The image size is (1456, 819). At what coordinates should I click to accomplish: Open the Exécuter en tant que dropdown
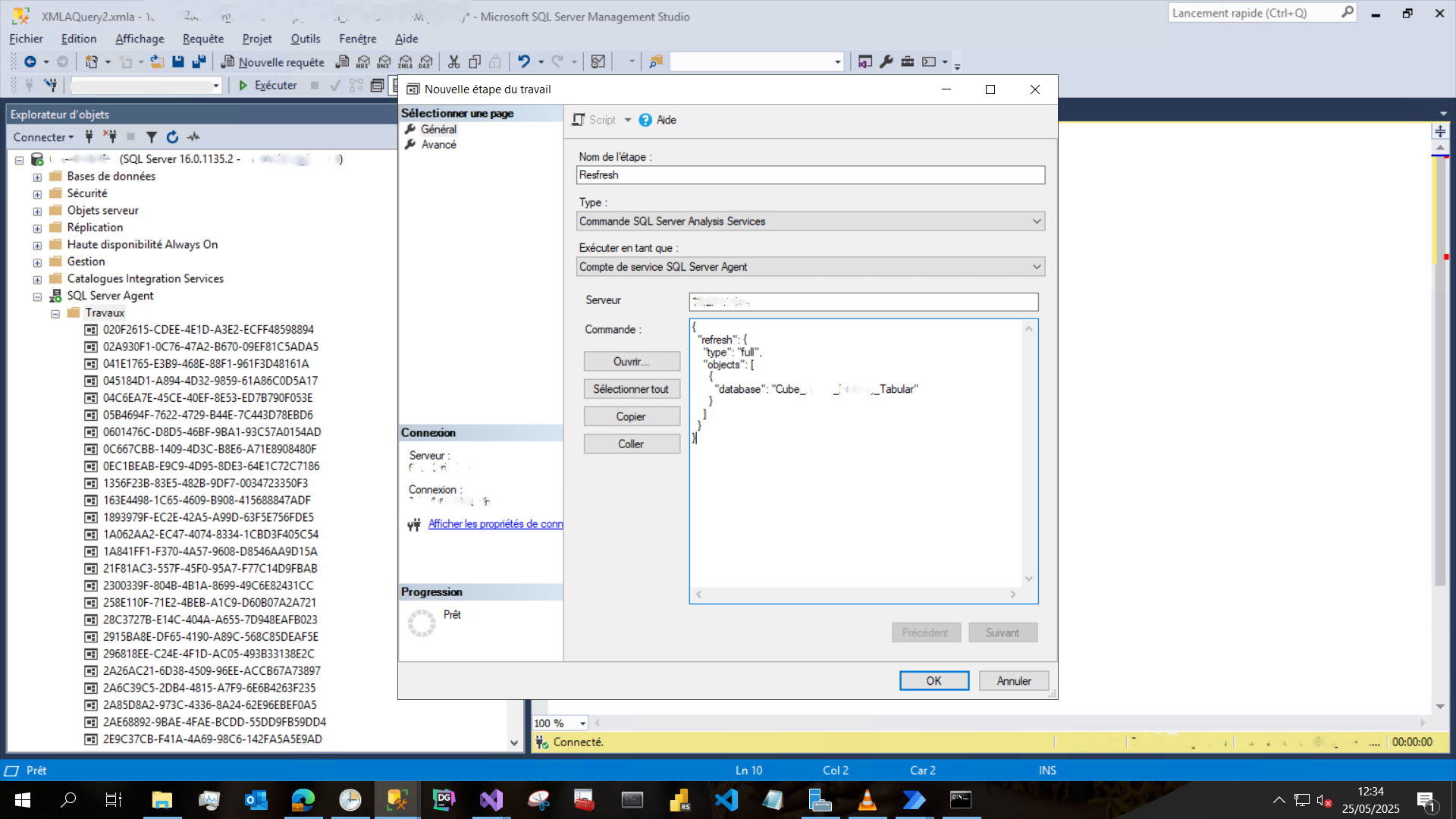[x=810, y=267]
